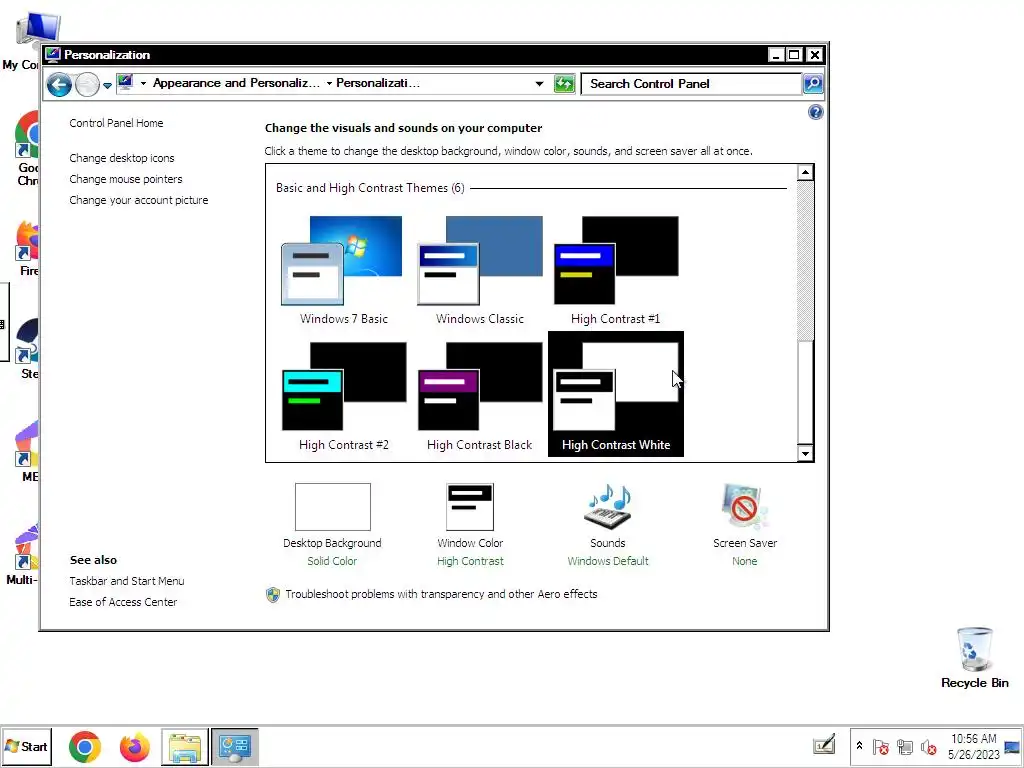Click the Solid Color label

332,561
